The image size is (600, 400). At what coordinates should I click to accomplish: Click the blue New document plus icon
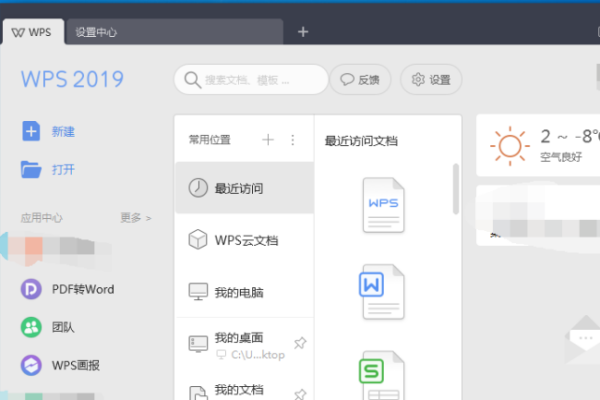(32, 131)
